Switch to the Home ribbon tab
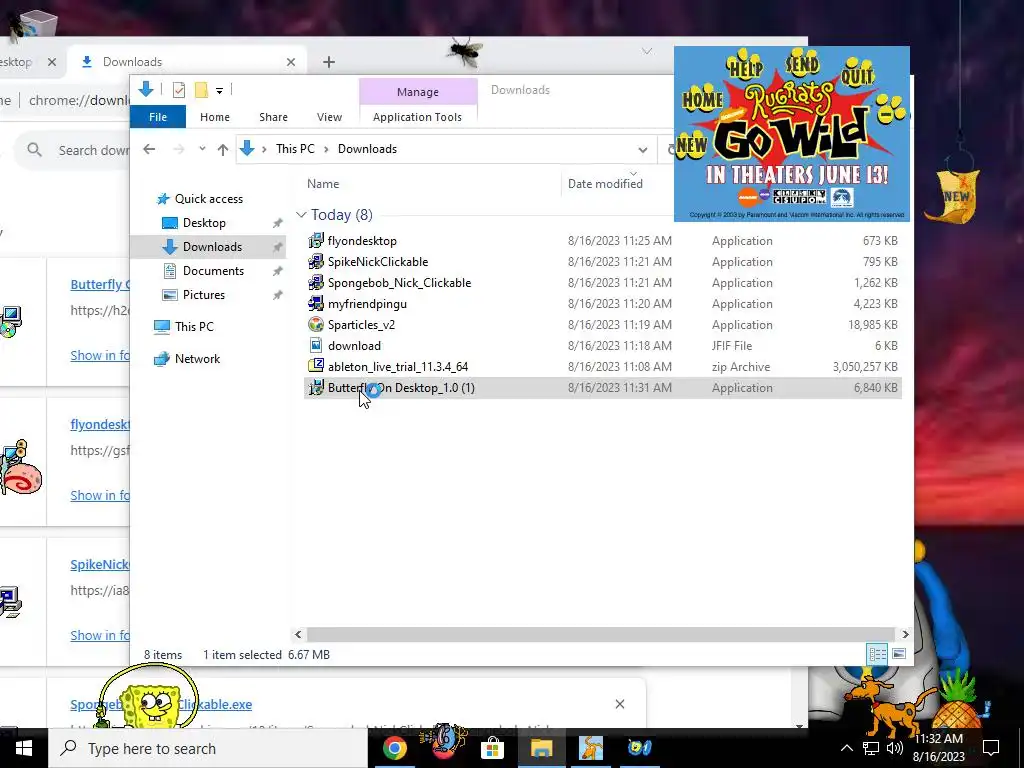This screenshot has width=1024, height=768. [215, 117]
